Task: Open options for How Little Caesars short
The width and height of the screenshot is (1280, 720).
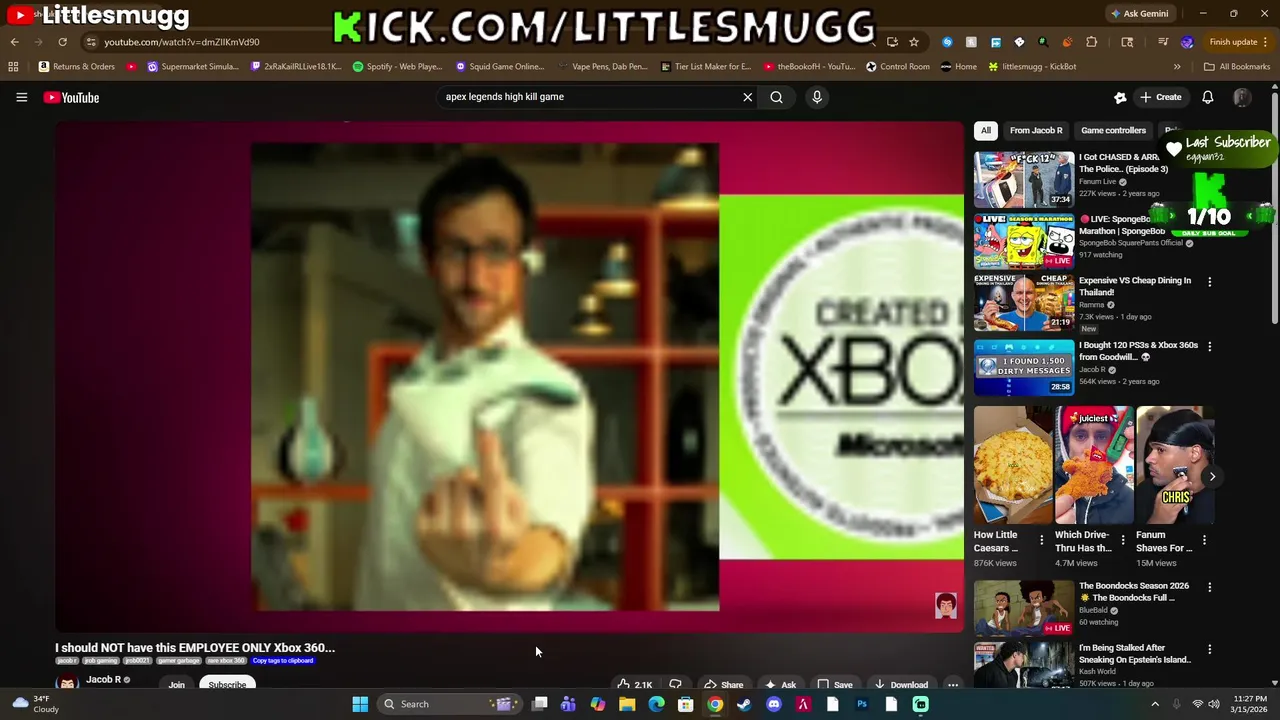Action: click(1041, 540)
